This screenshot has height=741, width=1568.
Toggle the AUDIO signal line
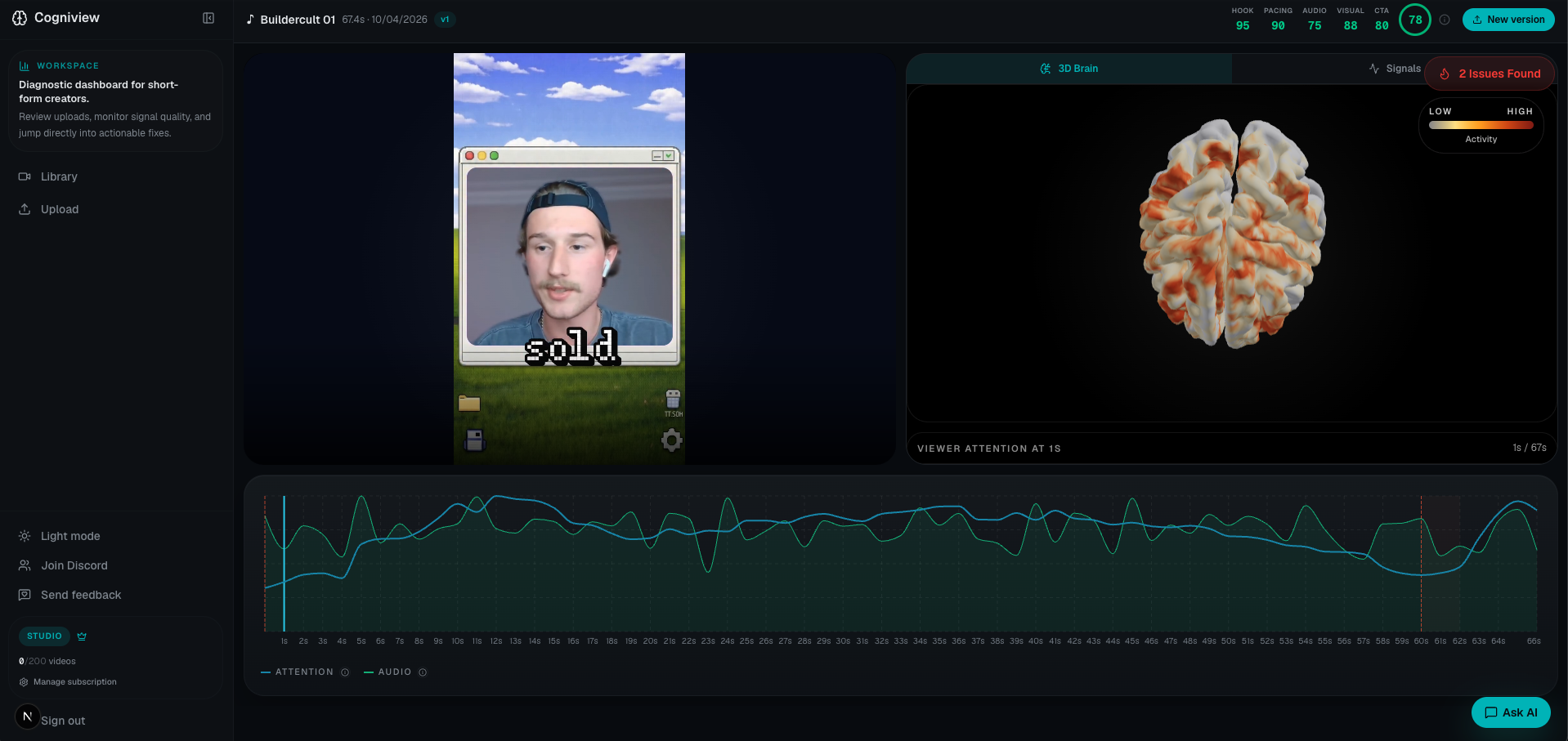coord(395,672)
